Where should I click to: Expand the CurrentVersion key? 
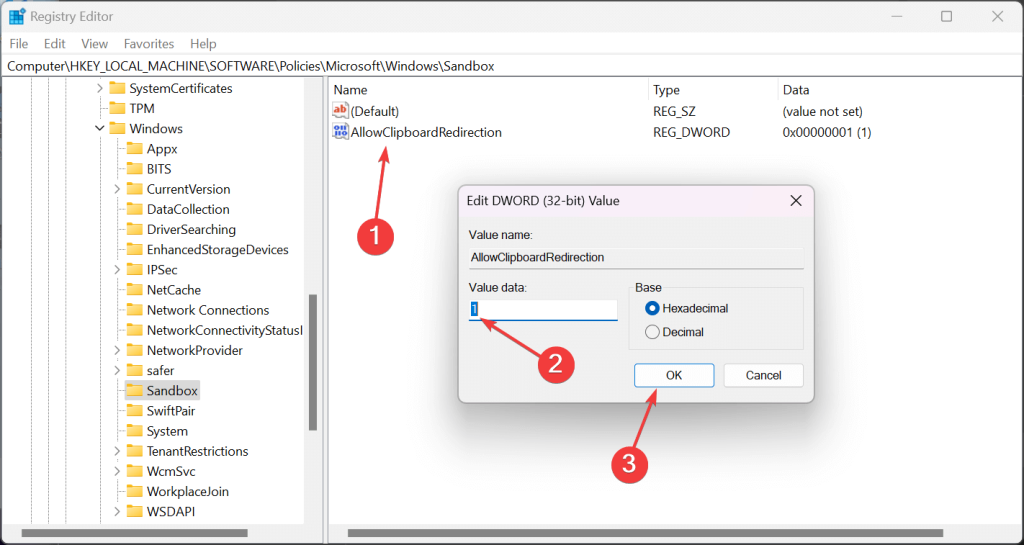pyautogui.click(x=117, y=189)
